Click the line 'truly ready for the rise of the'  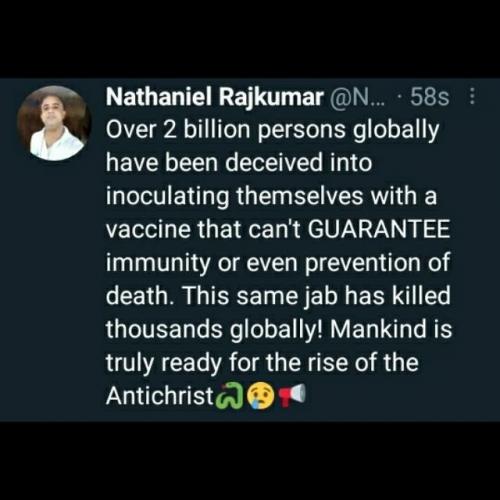tap(262, 363)
